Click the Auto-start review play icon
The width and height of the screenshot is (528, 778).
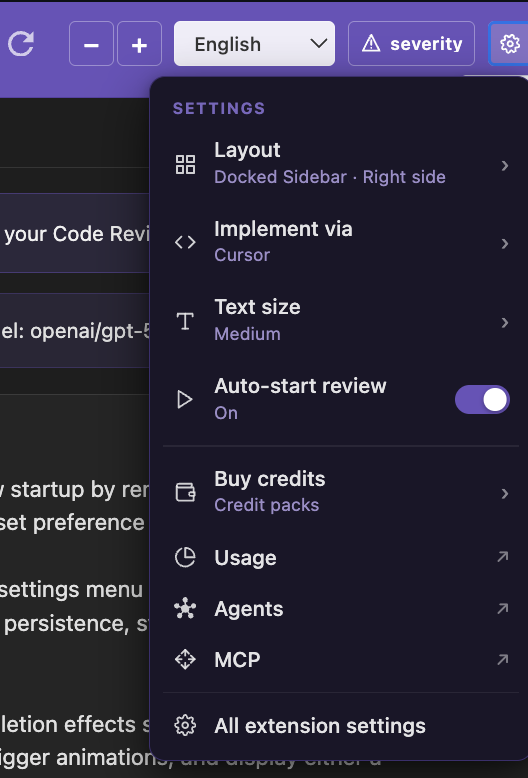coord(185,399)
